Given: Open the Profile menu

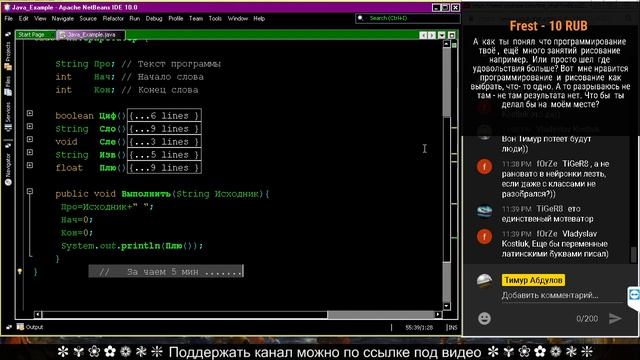Looking at the screenshot, I should point(176,18).
